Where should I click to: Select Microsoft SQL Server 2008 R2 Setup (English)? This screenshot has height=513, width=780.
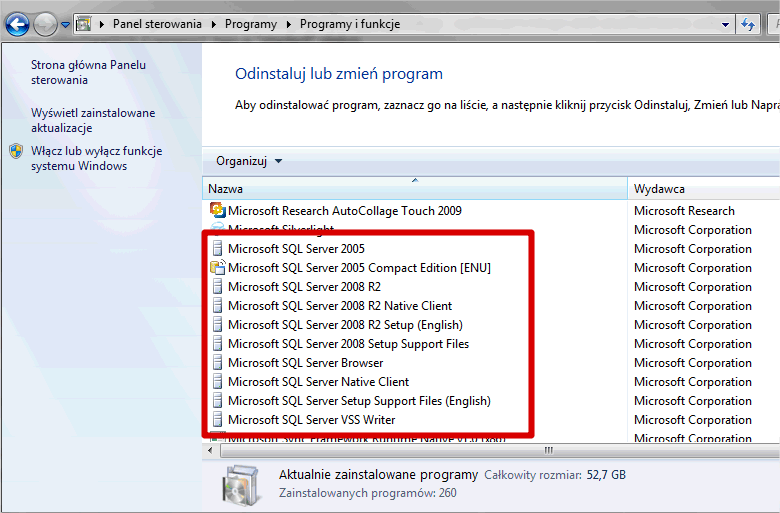(345, 325)
